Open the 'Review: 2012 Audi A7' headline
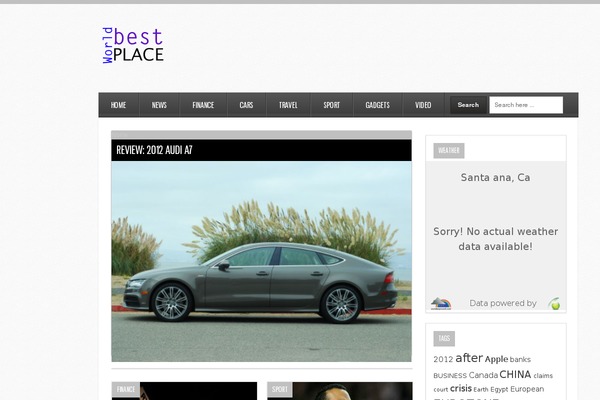600x400 pixels. [x=154, y=150]
